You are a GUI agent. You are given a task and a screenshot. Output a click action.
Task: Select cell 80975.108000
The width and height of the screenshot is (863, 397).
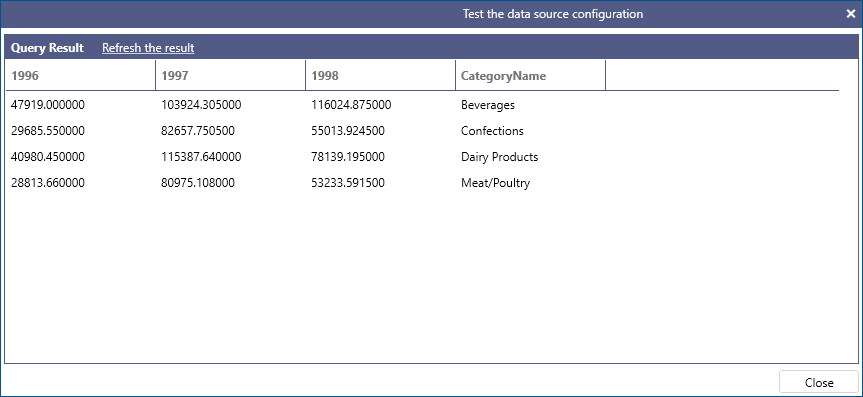tap(198, 183)
